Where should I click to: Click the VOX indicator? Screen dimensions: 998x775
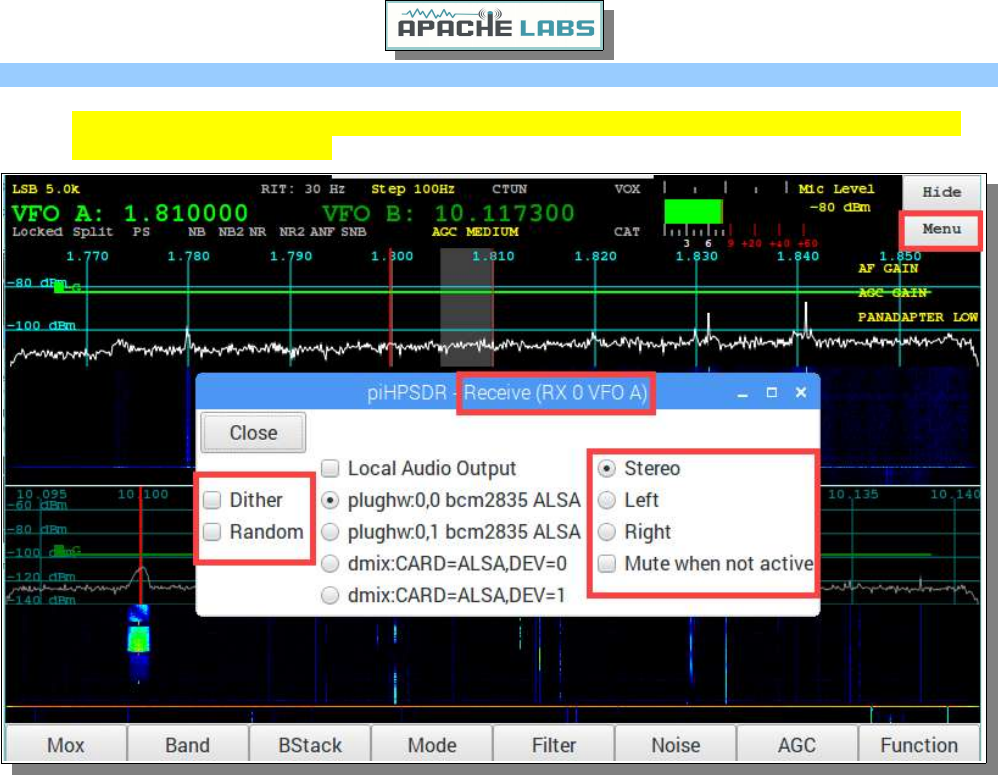tap(627, 189)
